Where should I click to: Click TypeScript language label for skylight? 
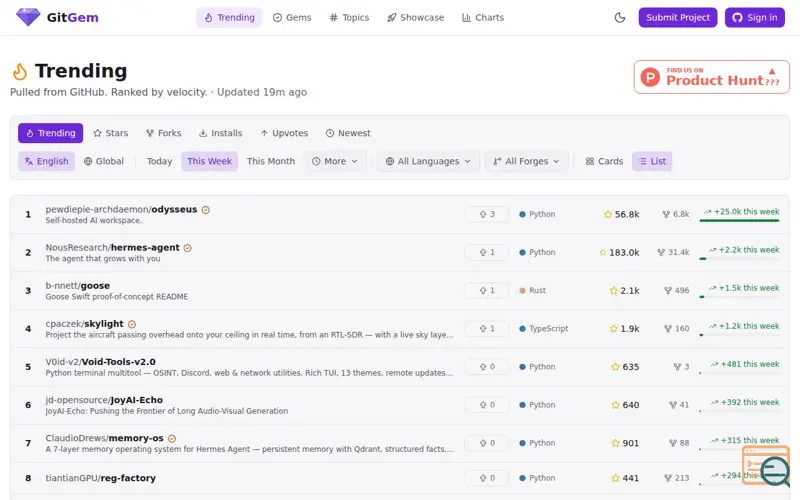pyautogui.click(x=548, y=329)
